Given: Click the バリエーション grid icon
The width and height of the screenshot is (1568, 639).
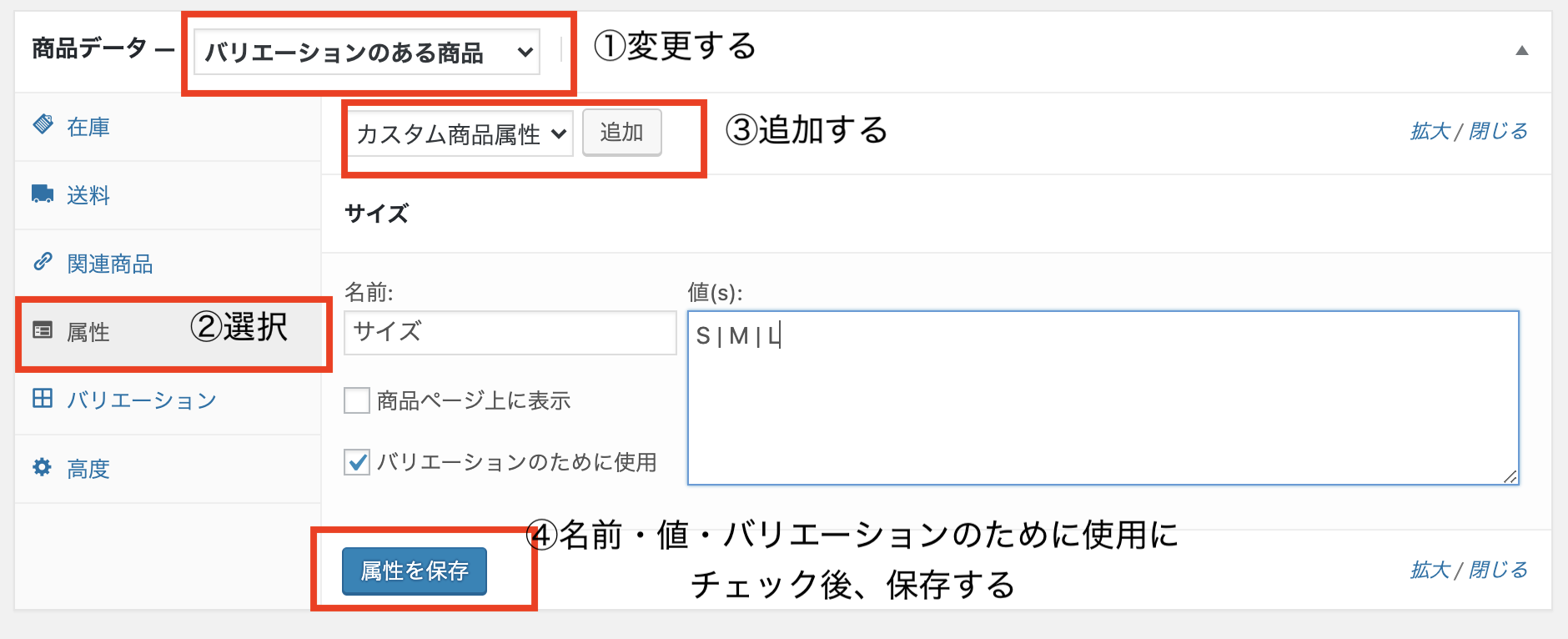Looking at the screenshot, I should [x=43, y=399].
